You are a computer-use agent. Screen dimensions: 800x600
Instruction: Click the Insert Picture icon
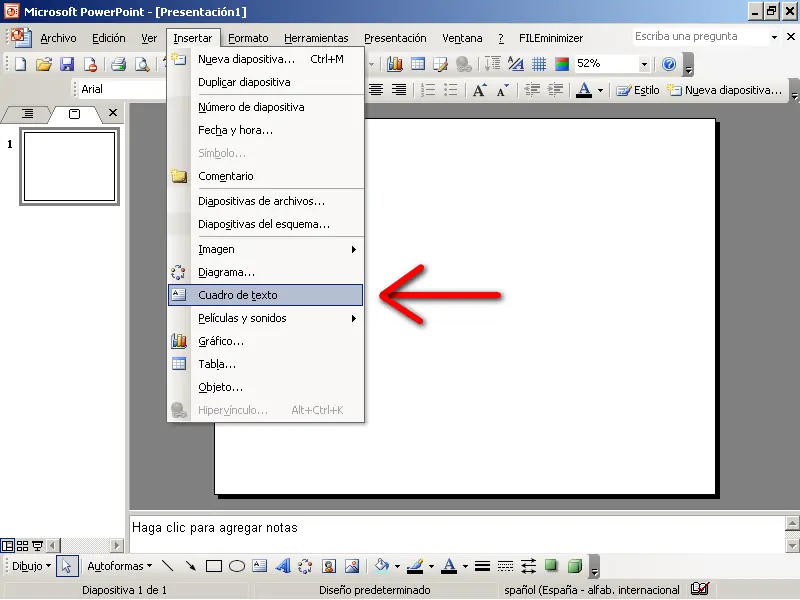tap(352, 566)
